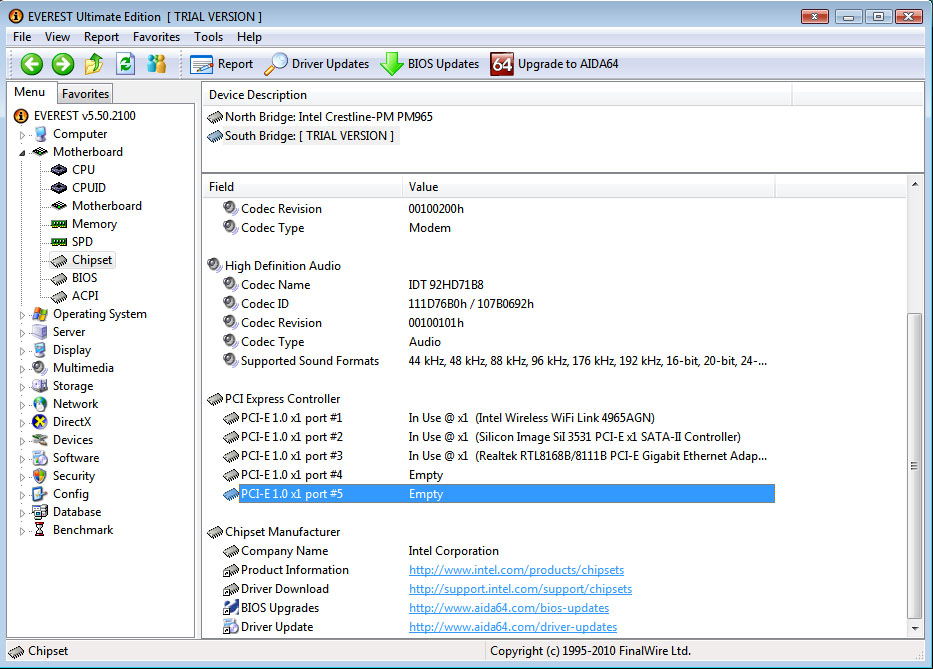
Task: Expand the Display tree node
Action: pyautogui.click(x=23, y=351)
